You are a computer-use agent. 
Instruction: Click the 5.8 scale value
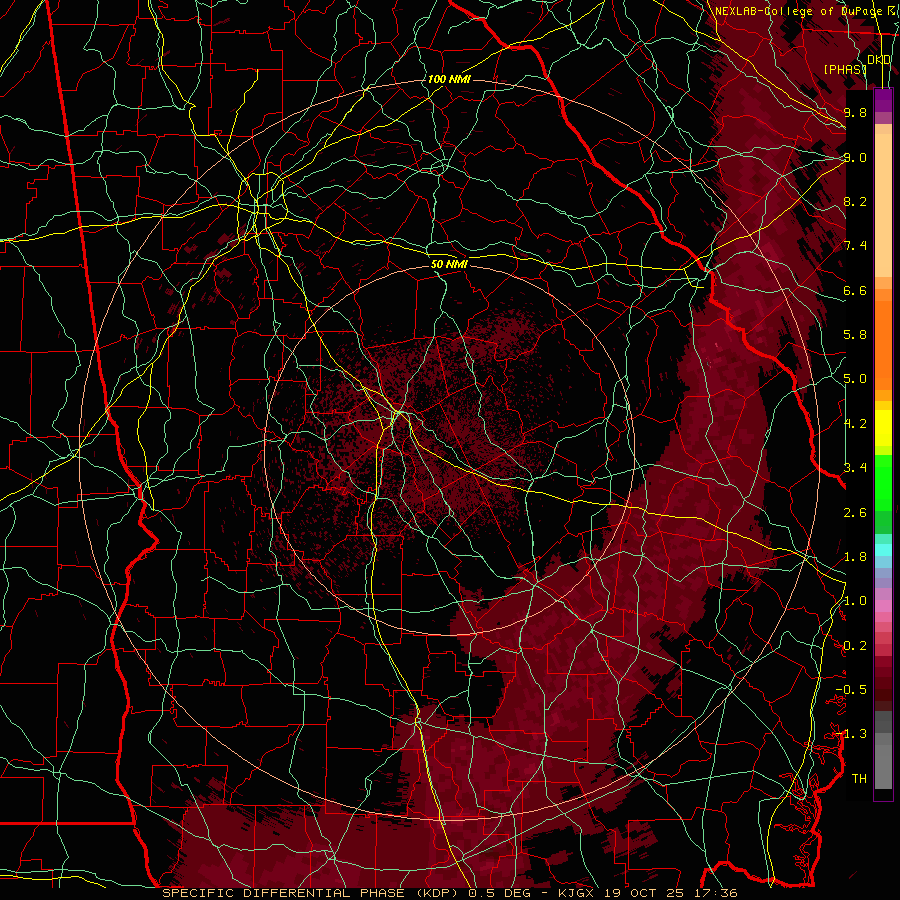coord(855,335)
